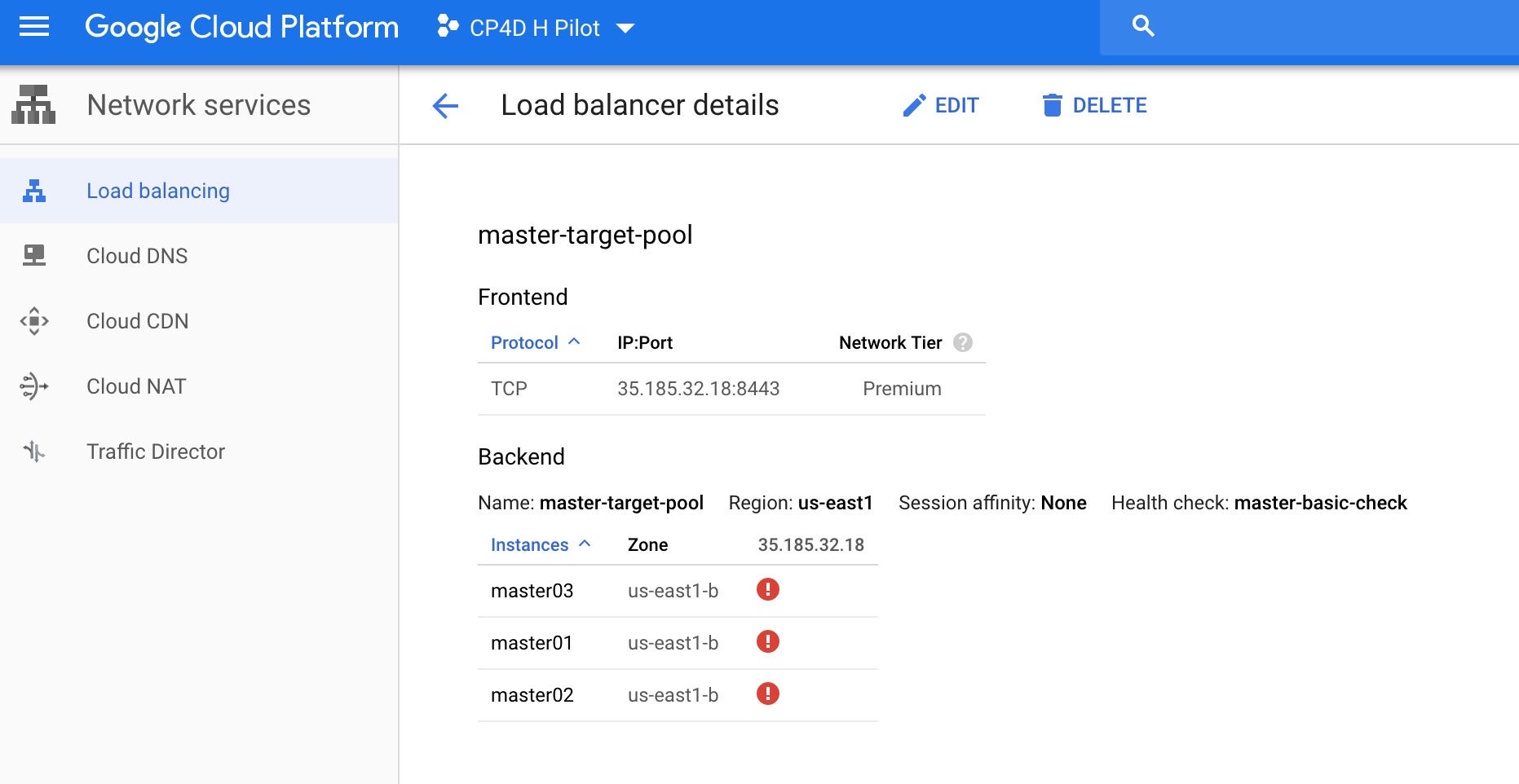Click the trash can Delete icon
The height and width of the screenshot is (784, 1519).
(1052, 105)
